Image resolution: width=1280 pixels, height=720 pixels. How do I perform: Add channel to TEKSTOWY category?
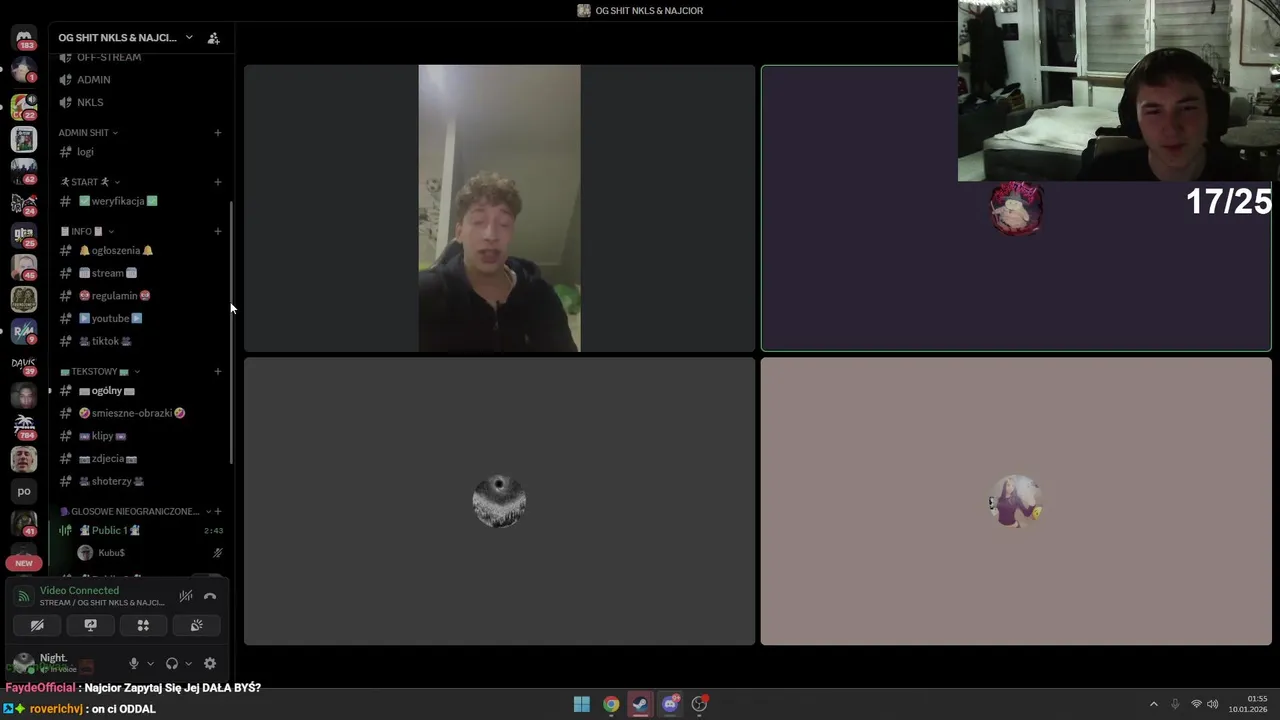217,371
